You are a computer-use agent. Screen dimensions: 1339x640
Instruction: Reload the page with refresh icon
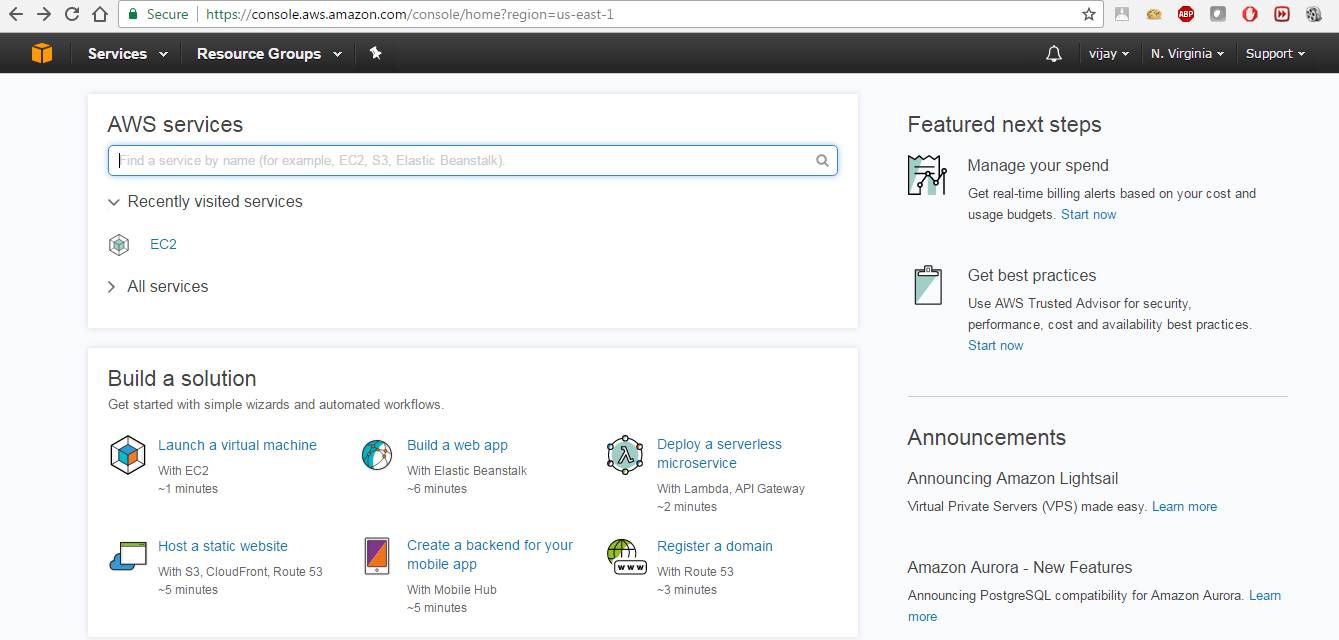pos(71,14)
